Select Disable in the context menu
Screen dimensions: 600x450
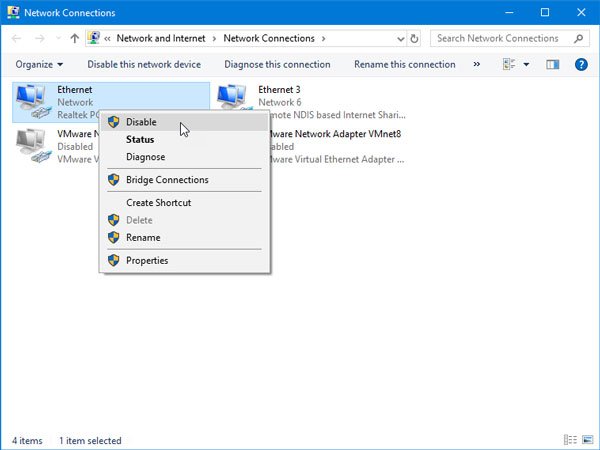(184, 122)
